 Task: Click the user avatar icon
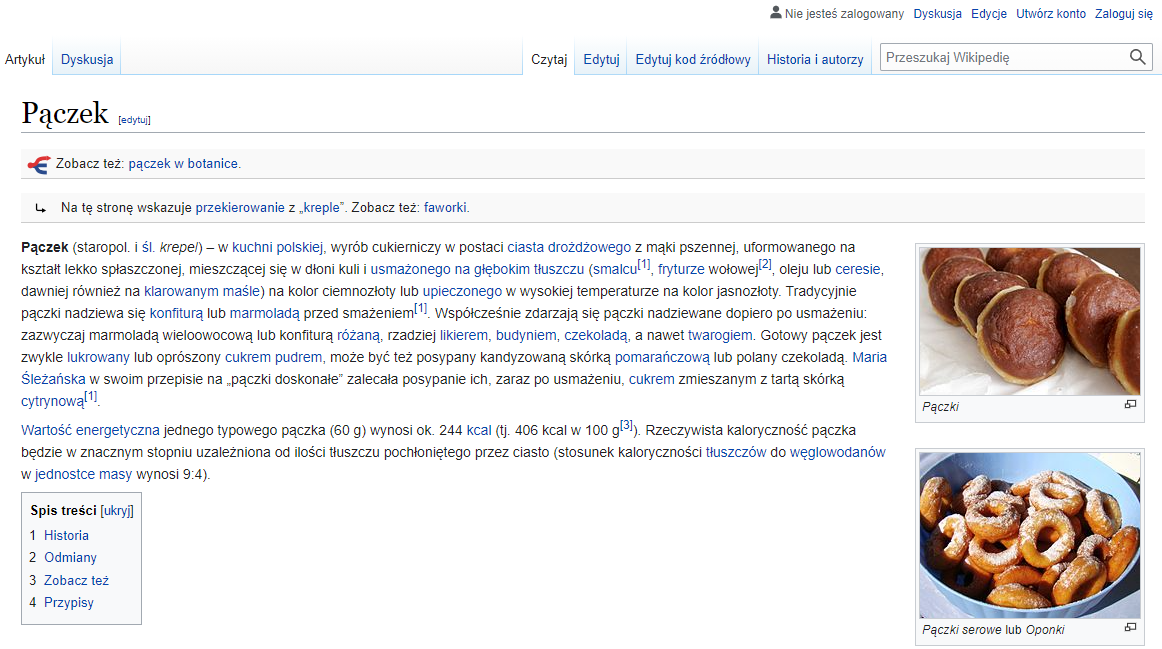776,13
